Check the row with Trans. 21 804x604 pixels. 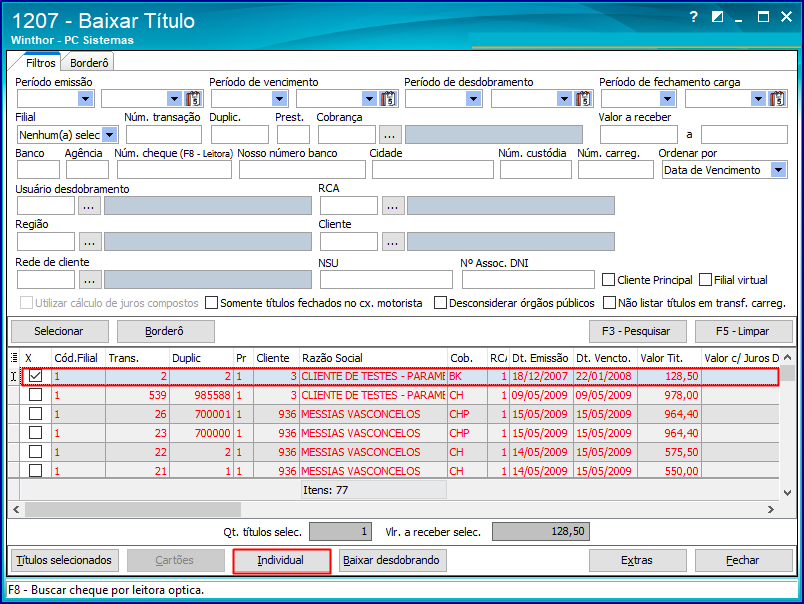coord(35,470)
